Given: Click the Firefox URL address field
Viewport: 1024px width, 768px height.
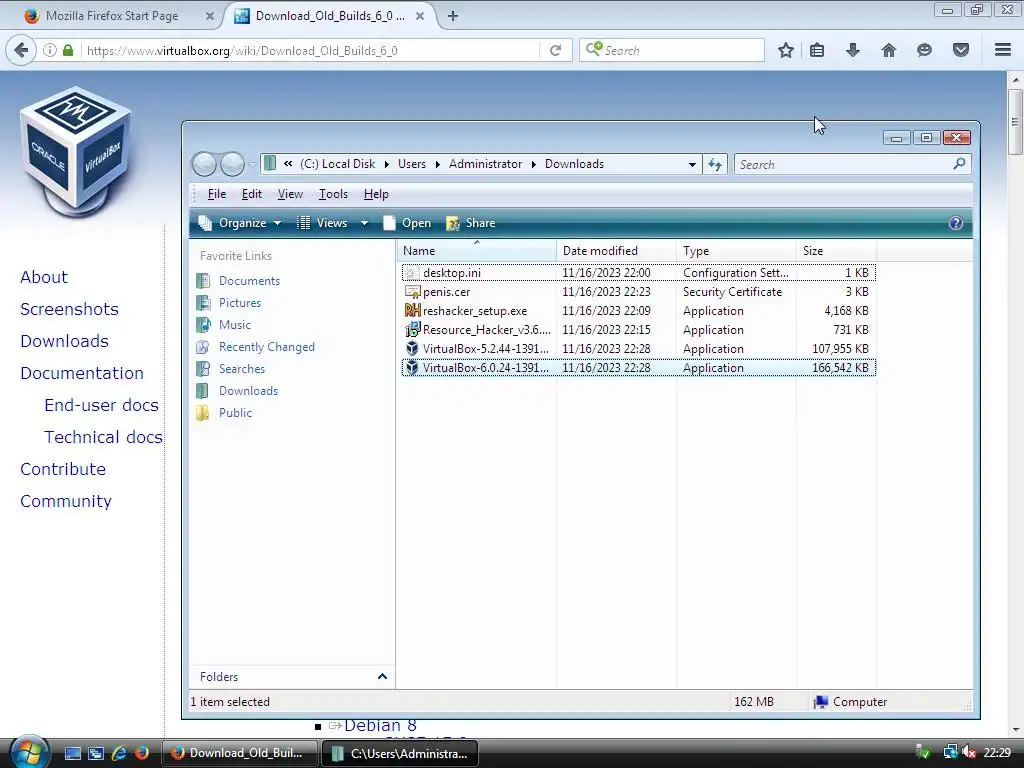Looking at the screenshot, I should coord(310,50).
